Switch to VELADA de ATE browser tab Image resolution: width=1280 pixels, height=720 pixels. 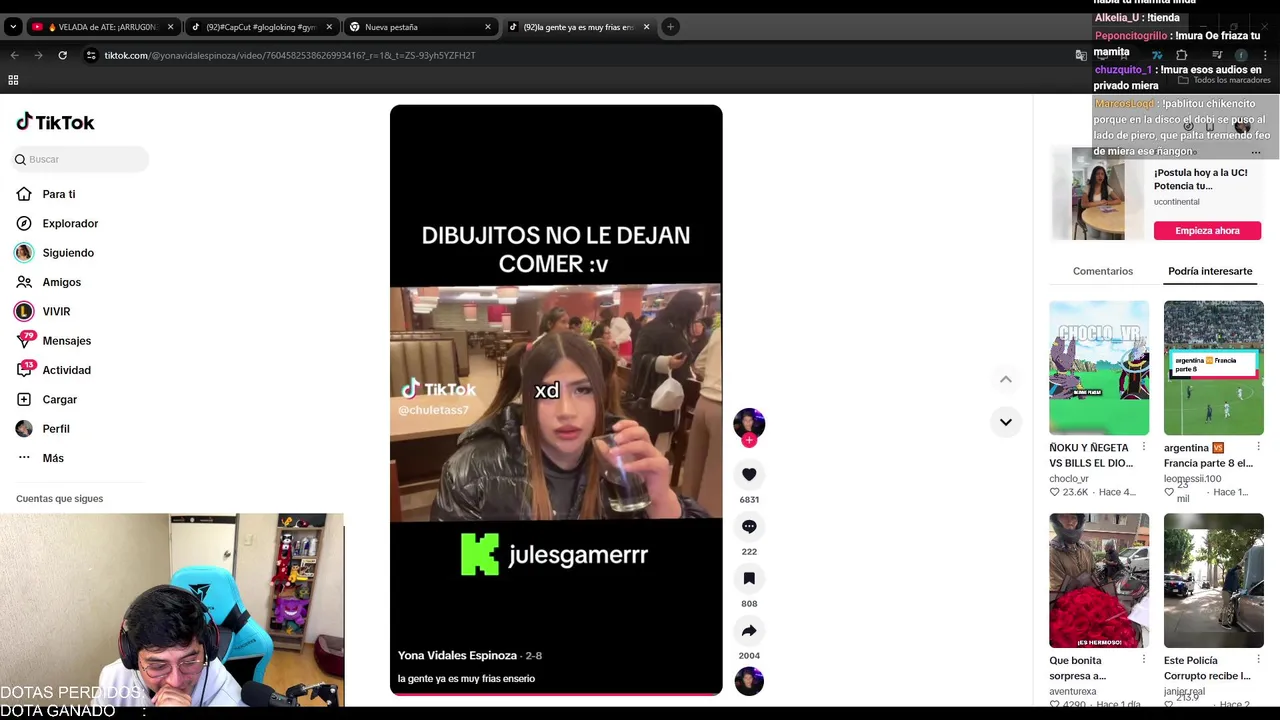(102, 27)
